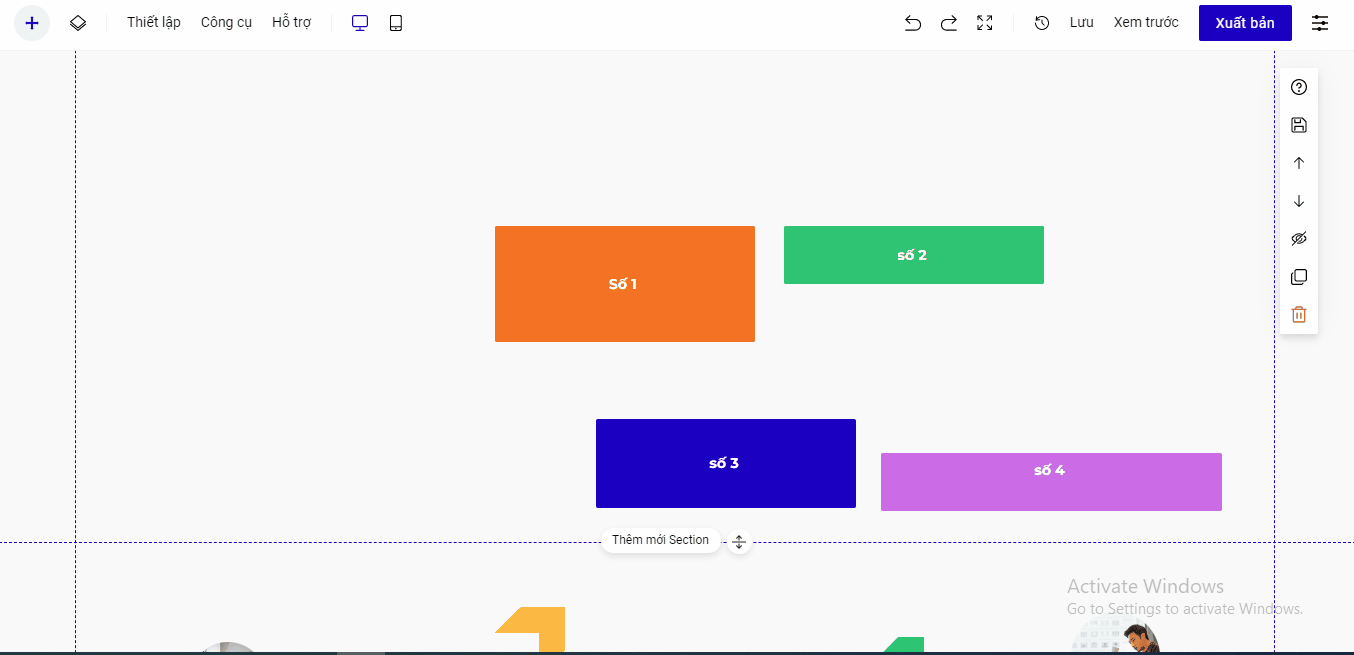
Task: Click the help question mark icon
Action: (1299, 87)
